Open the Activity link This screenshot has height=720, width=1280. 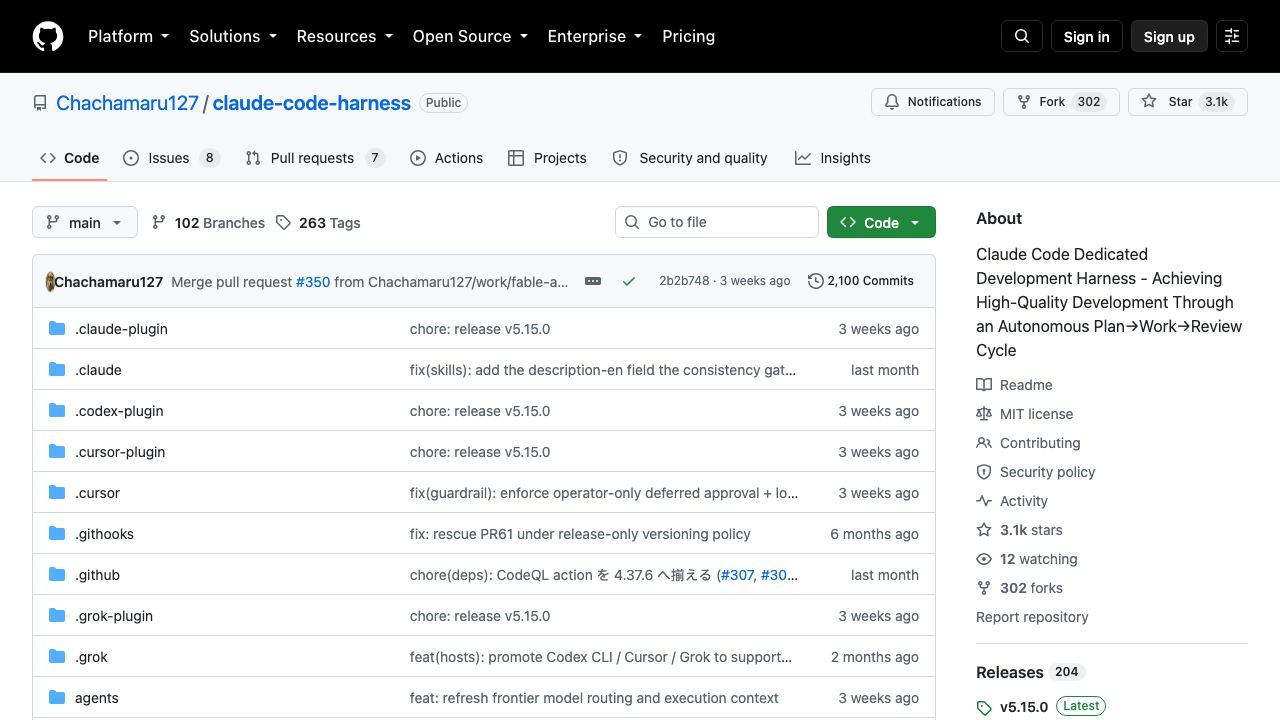pos(1012,501)
